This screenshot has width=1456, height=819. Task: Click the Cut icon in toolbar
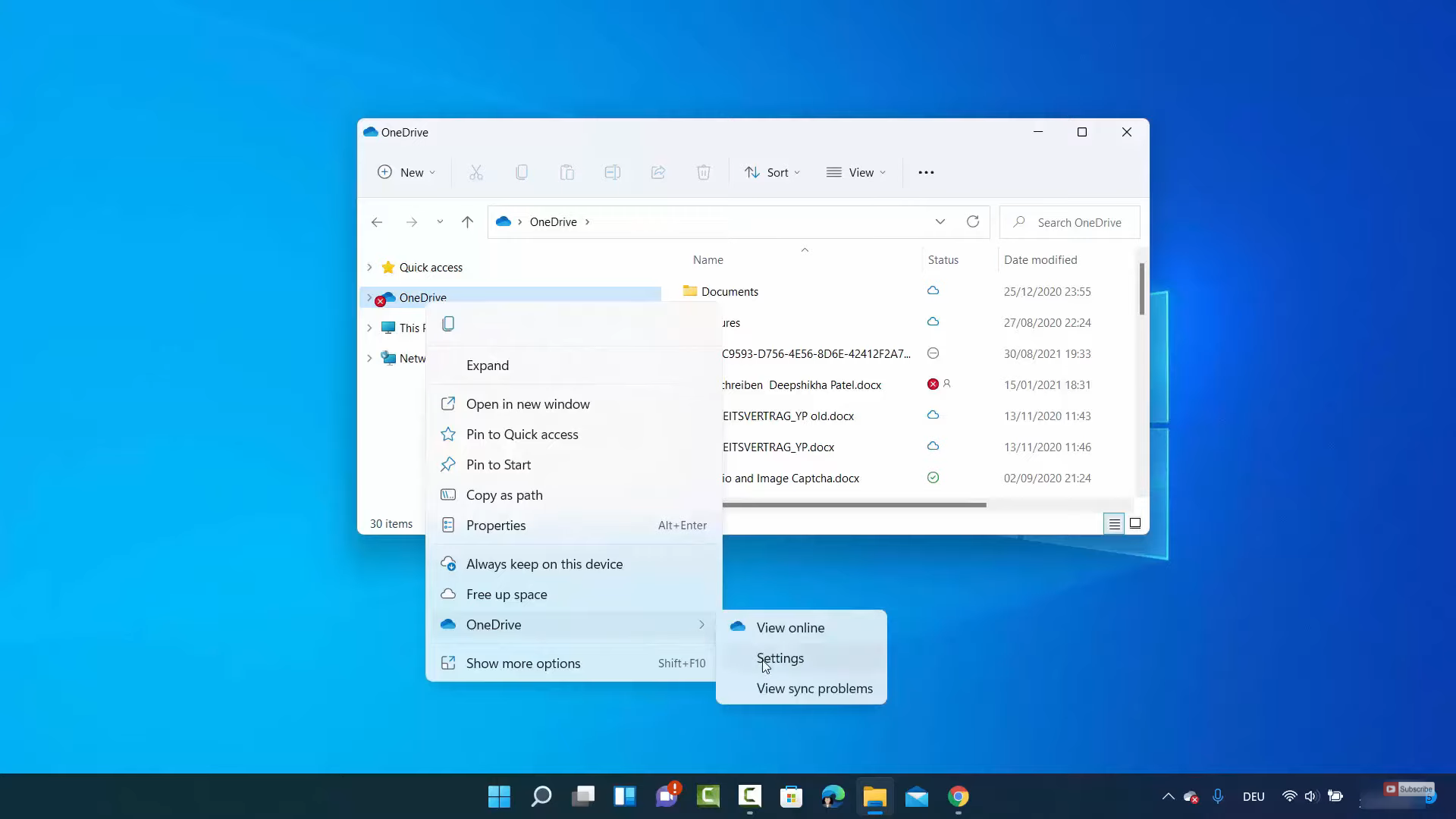477,172
